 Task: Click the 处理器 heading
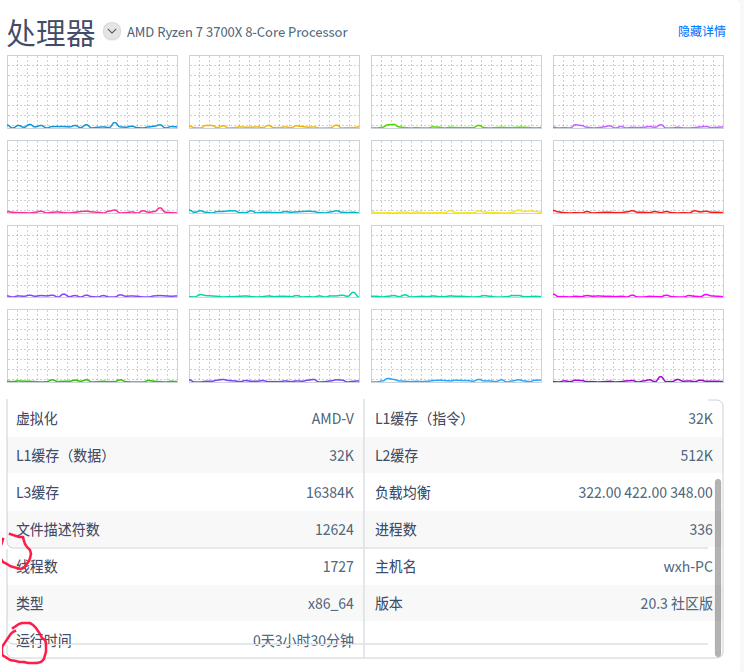pyautogui.click(x=51, y=33)
